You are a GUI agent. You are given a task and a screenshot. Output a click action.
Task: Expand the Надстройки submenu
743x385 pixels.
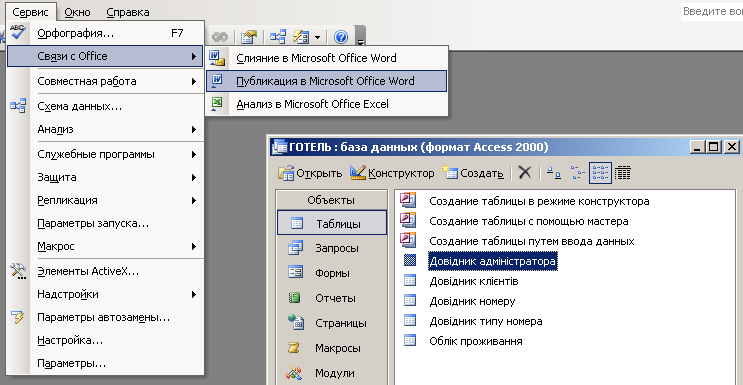[x=105, y=294]
